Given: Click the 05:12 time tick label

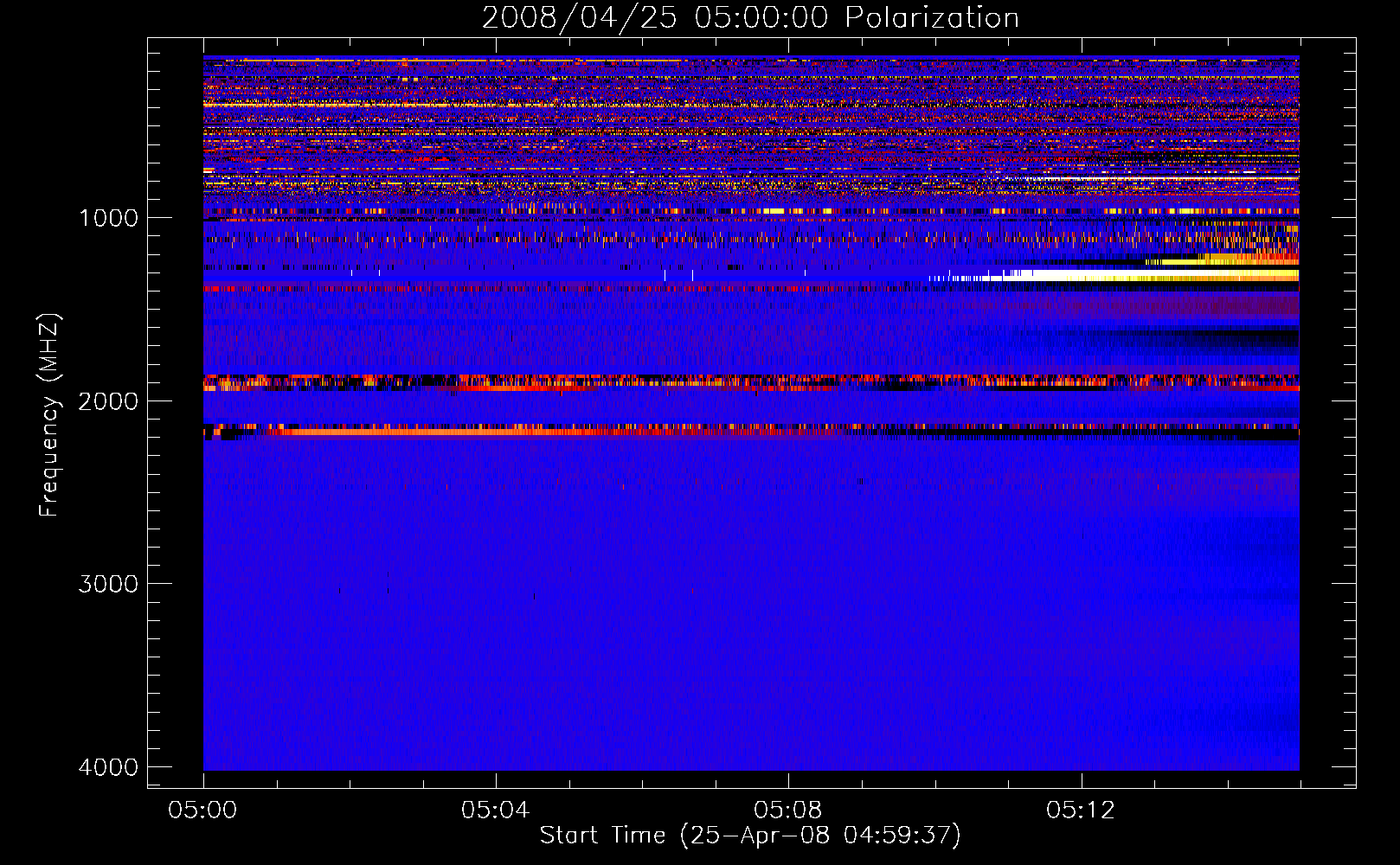Looking at the screenshot, I should 1080,811.
